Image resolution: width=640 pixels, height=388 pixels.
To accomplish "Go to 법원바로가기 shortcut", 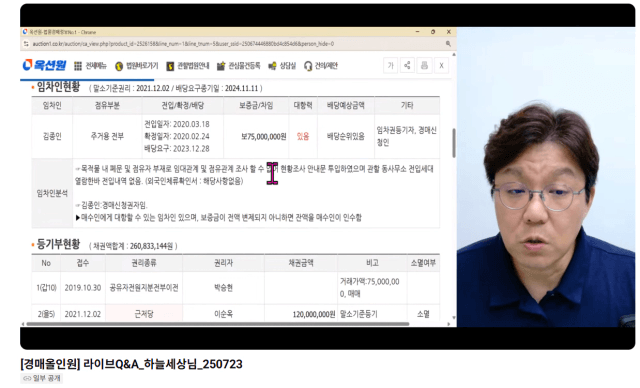I will pyautogui.click(x=136, y=66).
